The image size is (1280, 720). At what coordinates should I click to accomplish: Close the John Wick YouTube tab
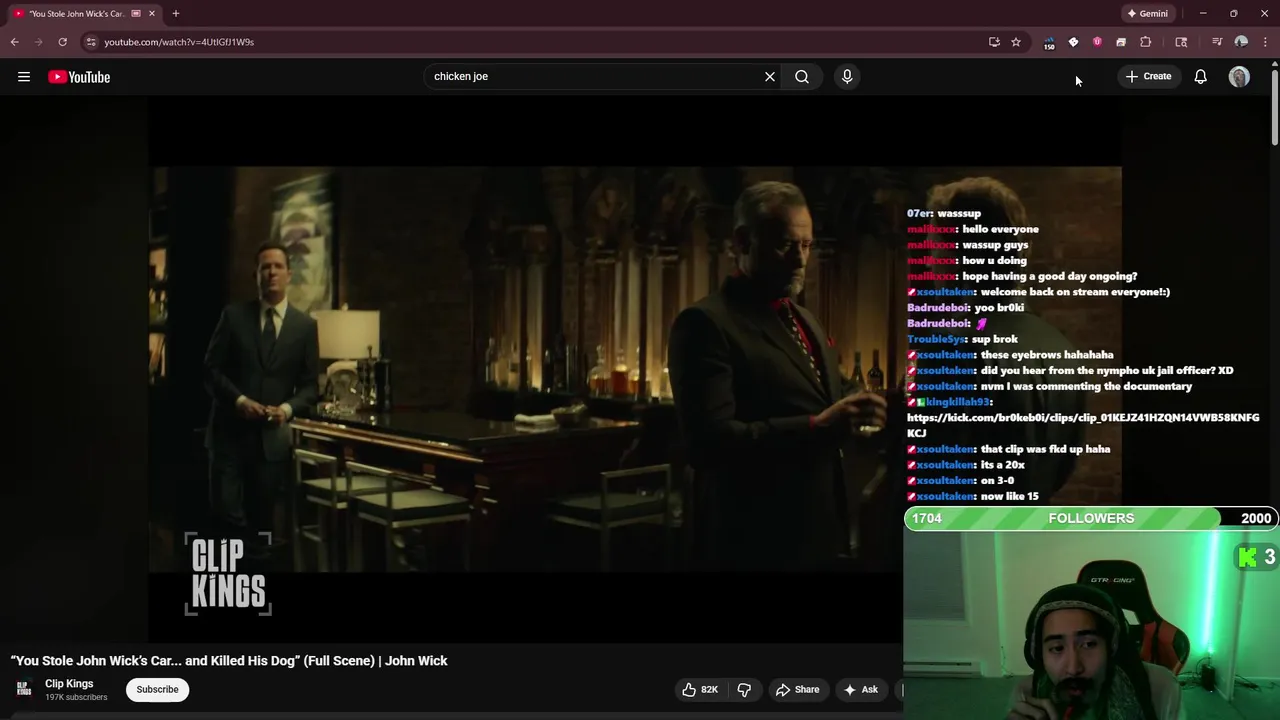[x=152, y=14]
